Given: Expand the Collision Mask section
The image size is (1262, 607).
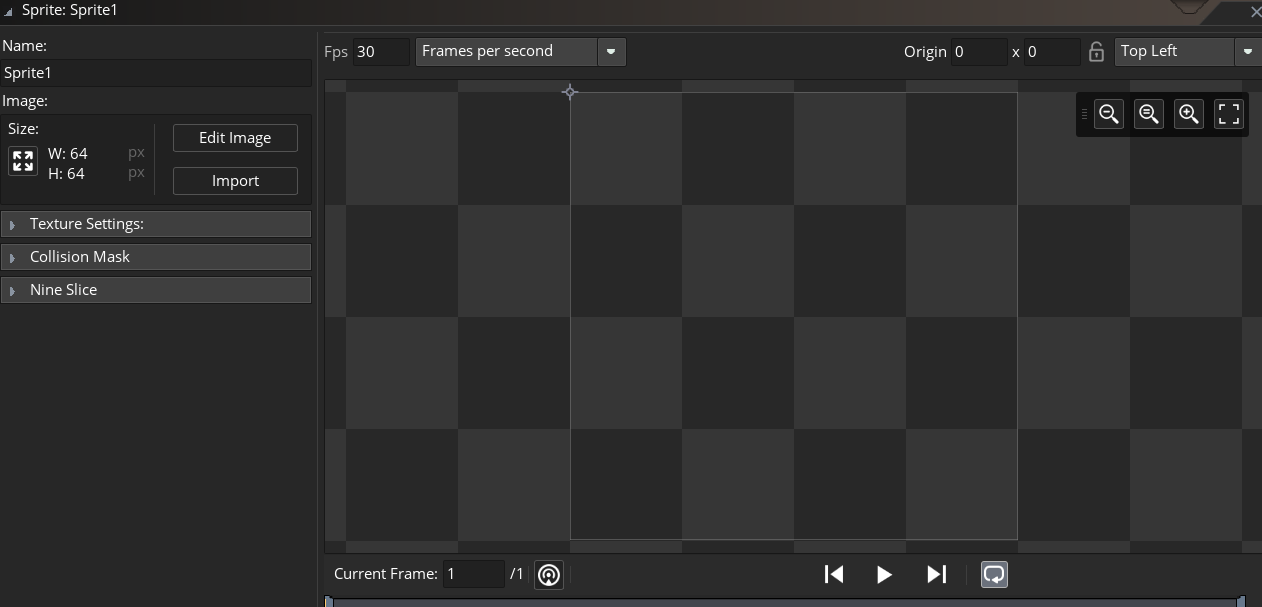Looking at the screenshot, I should [x=156, y=257].
